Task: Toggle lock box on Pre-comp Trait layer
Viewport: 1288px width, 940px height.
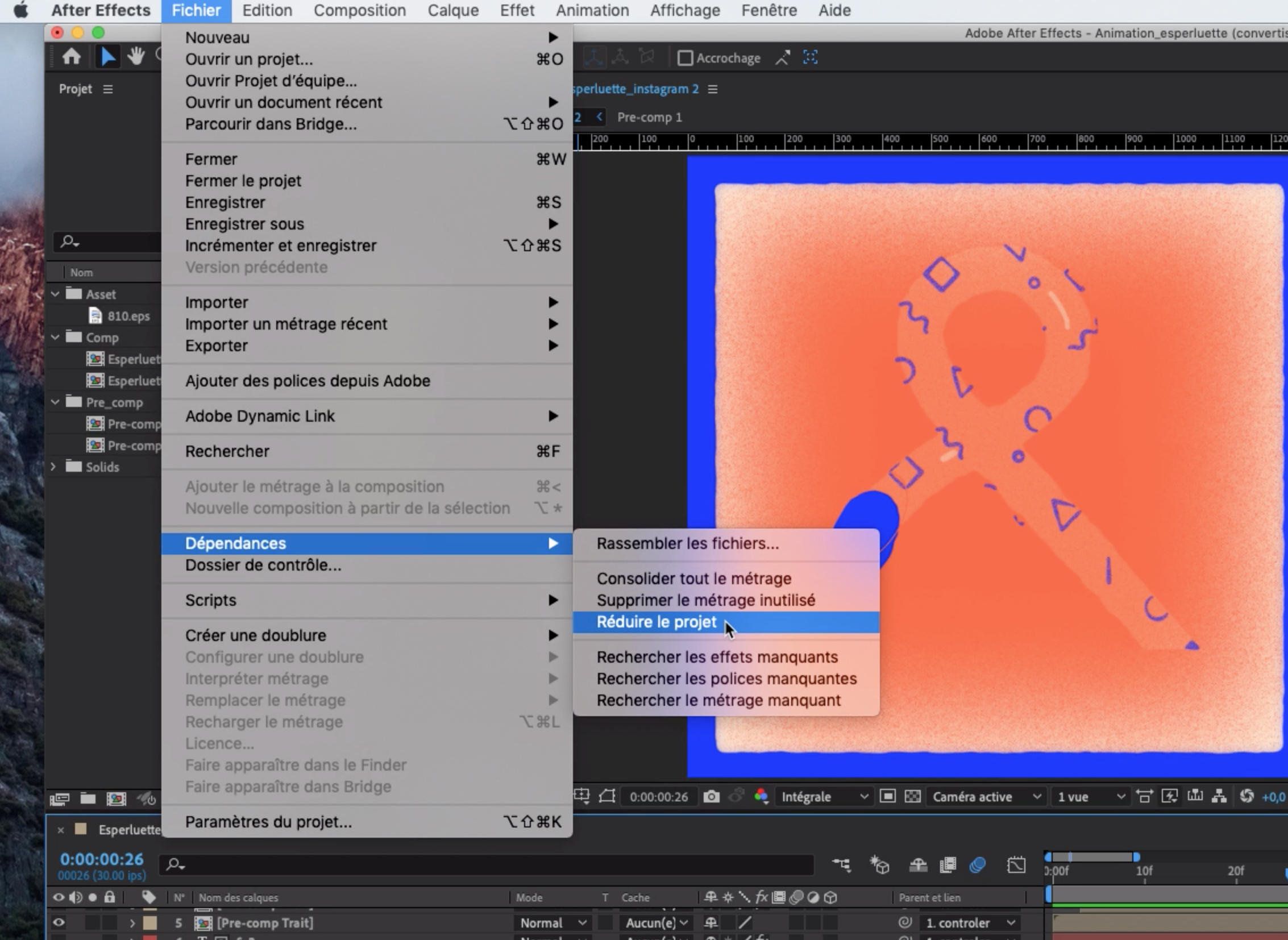Action: (109, 922)
